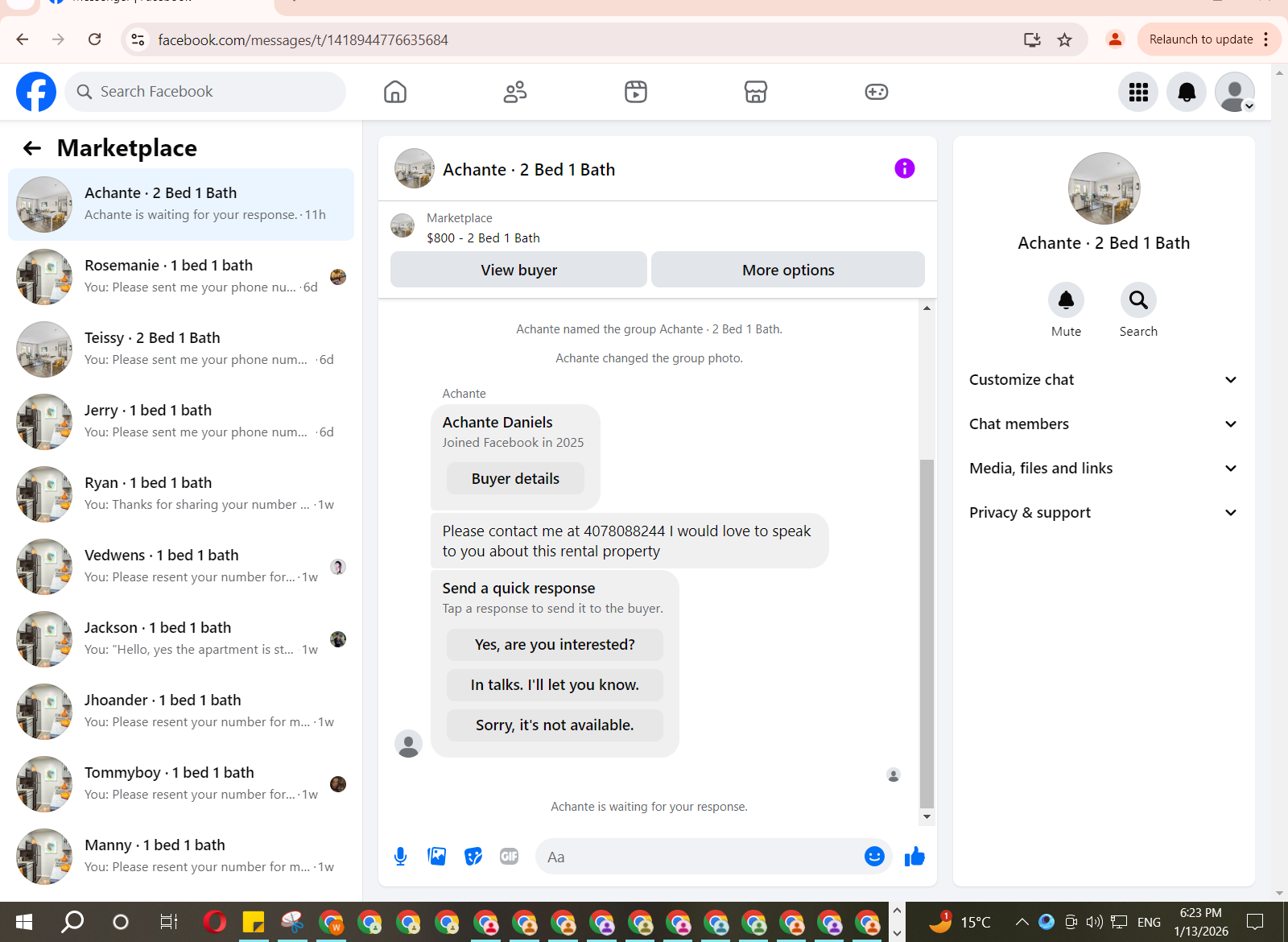Open the large group photo in the info panel
Viewport: 1288px width, 942px height.
[1104, 188]
